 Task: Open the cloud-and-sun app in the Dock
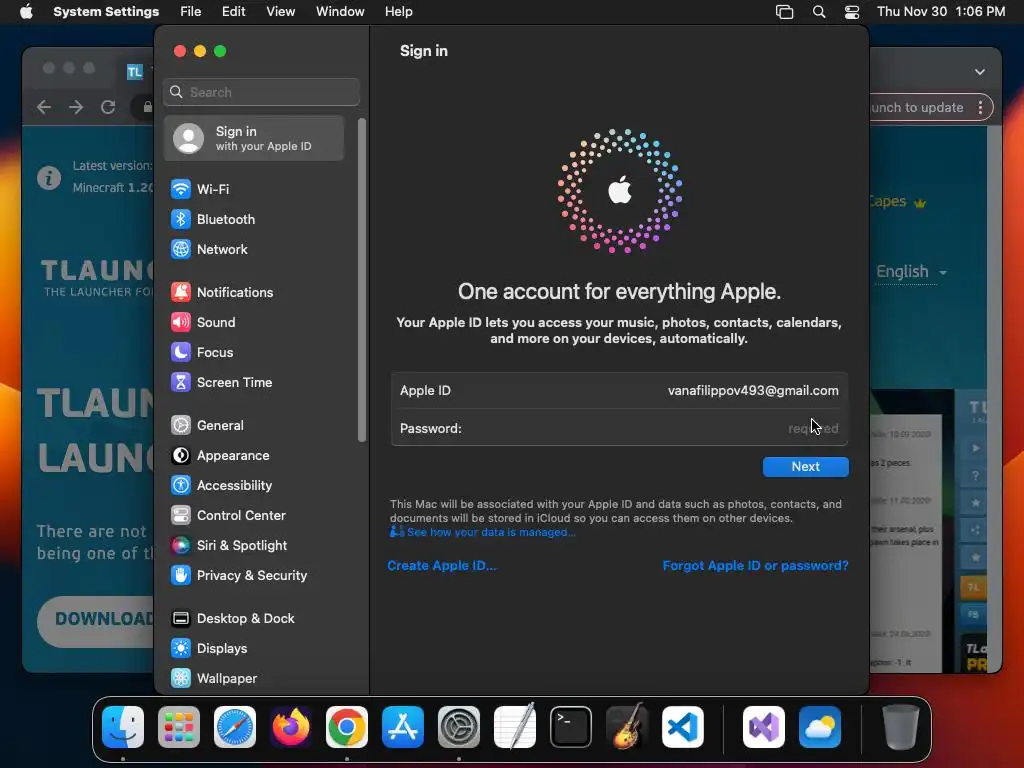coord(820,727)
